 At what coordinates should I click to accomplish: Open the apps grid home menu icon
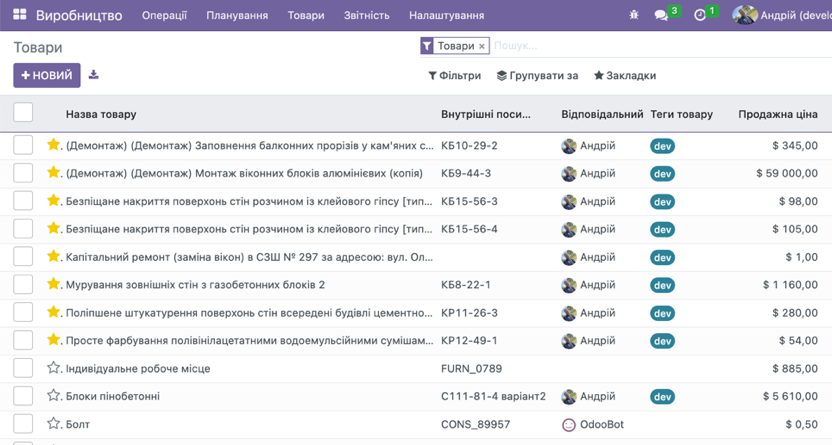coord(19,15)
